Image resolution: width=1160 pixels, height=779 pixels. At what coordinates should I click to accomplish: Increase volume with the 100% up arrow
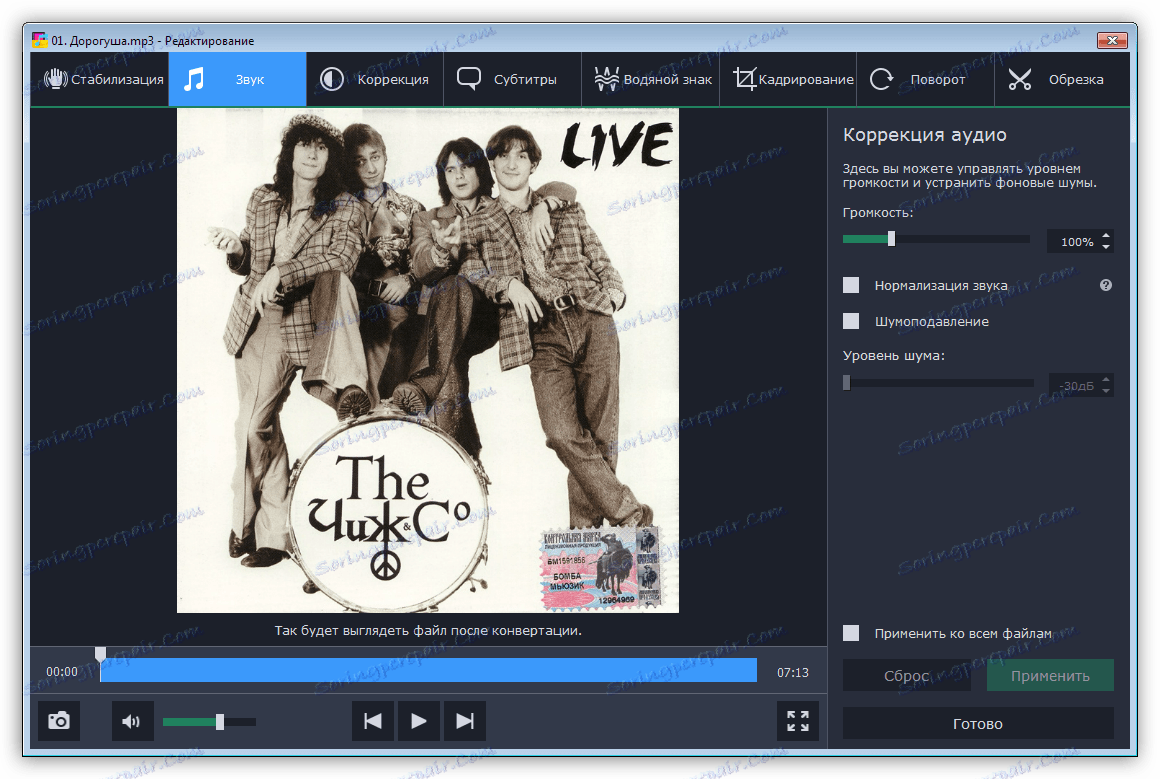pos(1104,235)
